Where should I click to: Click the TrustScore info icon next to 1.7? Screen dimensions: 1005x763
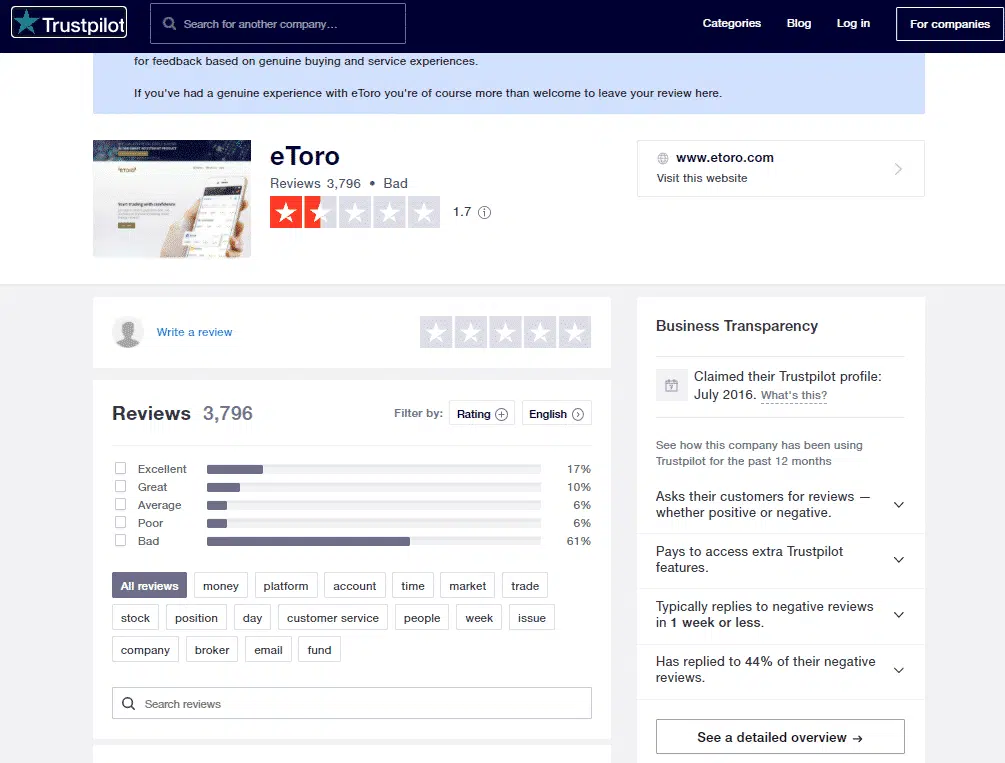click(x=485, y=212)
